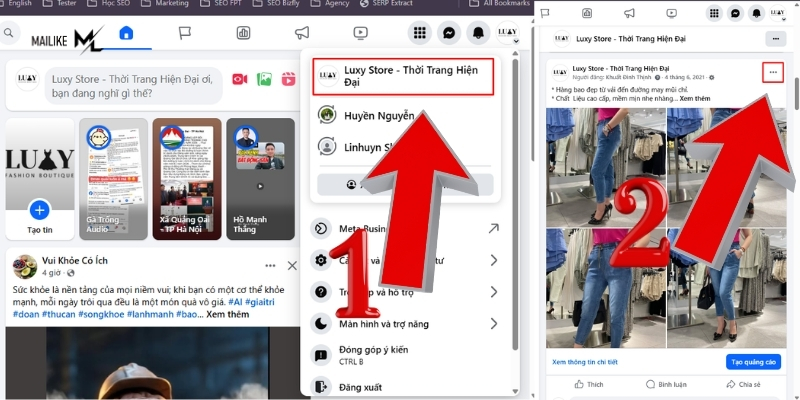
Task: Open apps grid in right window
Action: [x=714, y=13]
